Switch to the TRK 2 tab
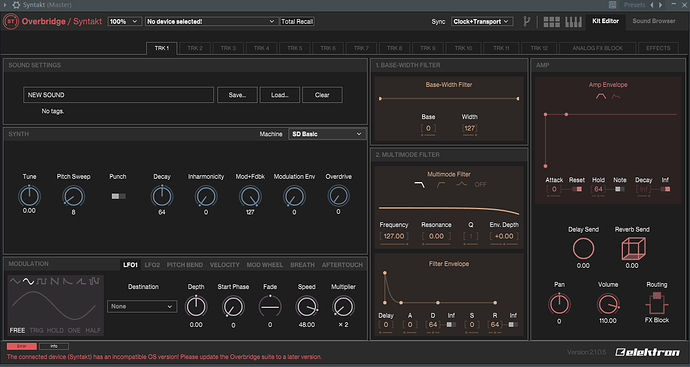 [195, 48]
